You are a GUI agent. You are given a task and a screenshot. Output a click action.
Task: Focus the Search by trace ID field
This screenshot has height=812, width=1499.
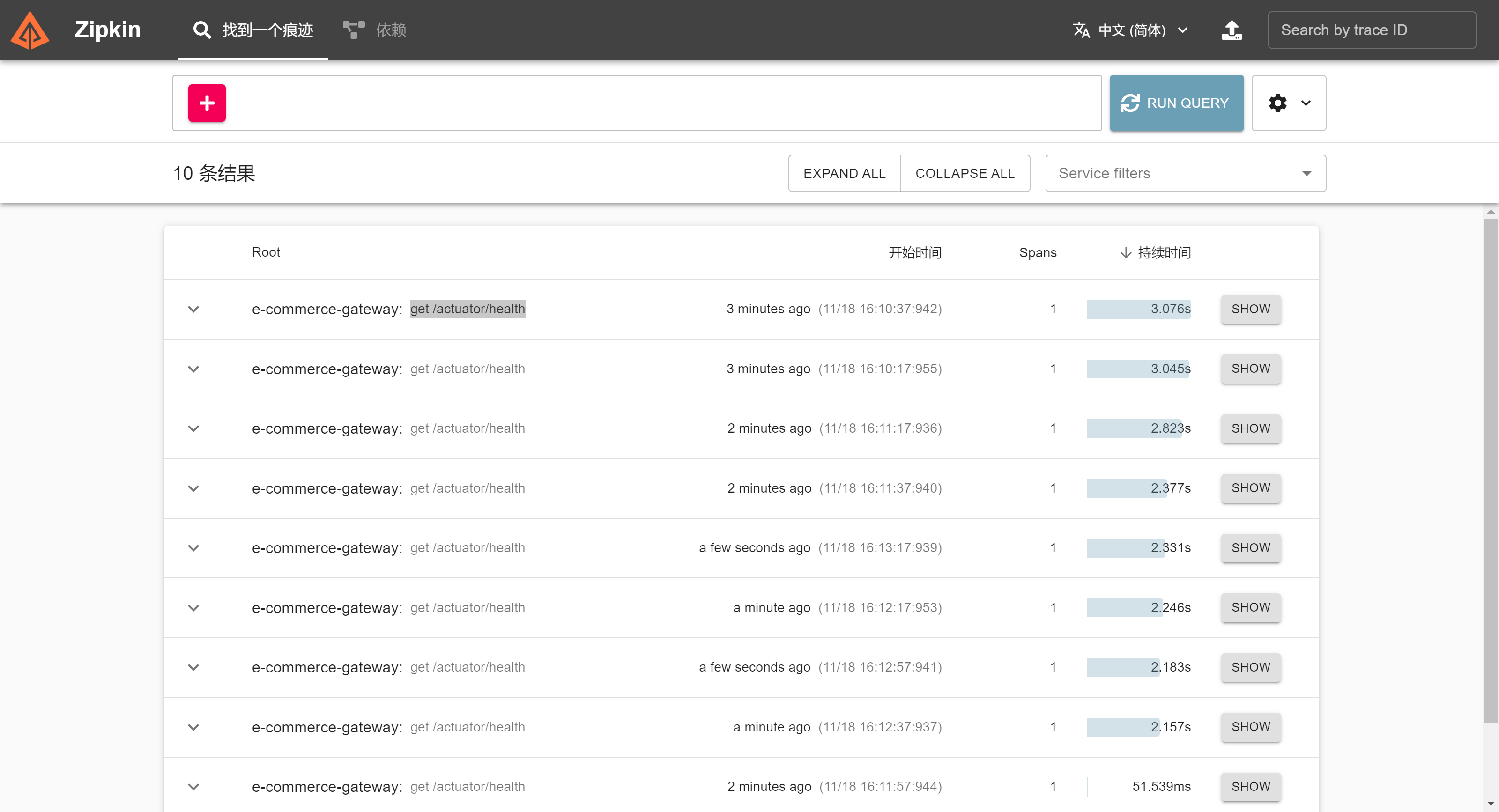pos(1371,30)
